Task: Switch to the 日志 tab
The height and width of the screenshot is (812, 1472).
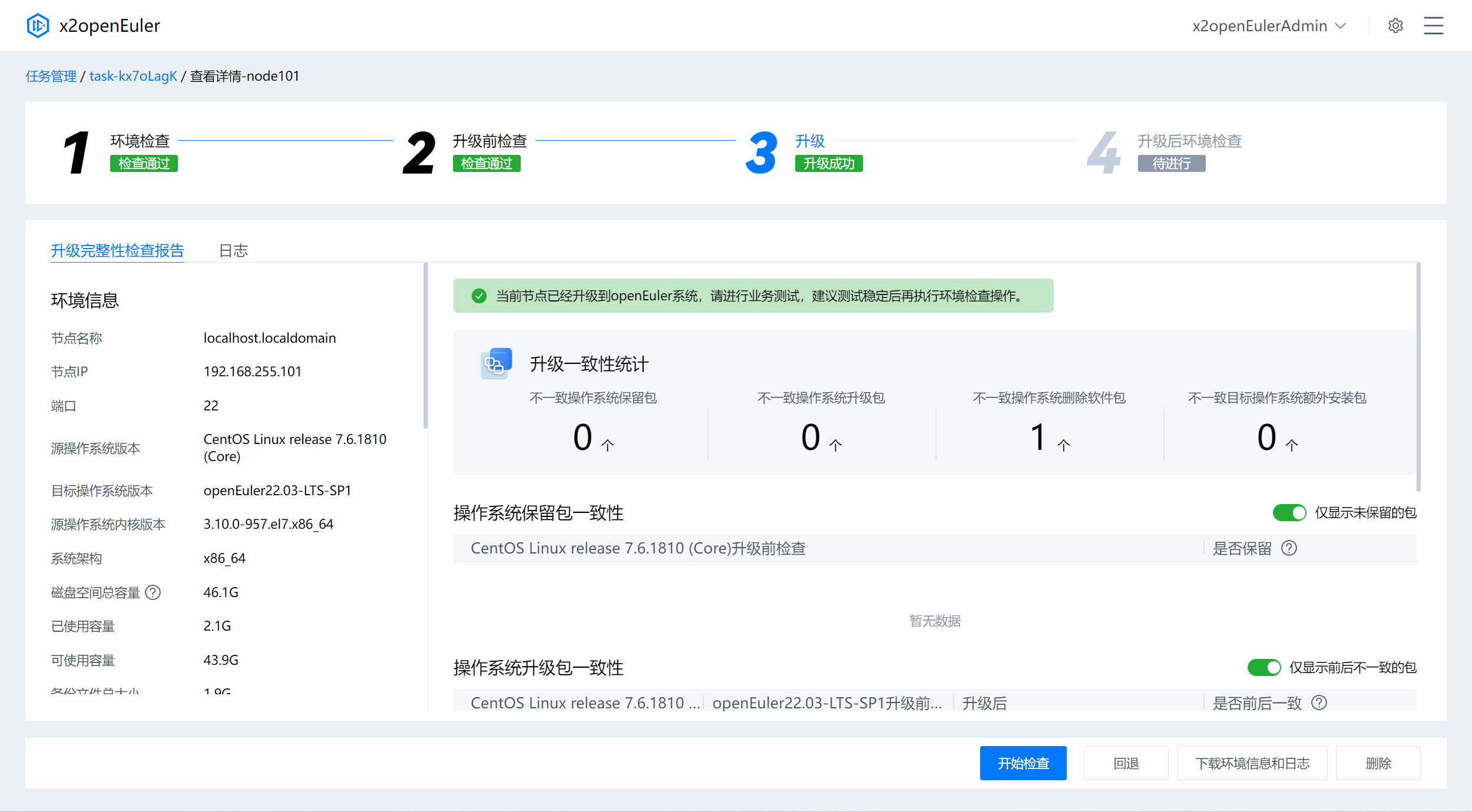Action: point(233,250)
